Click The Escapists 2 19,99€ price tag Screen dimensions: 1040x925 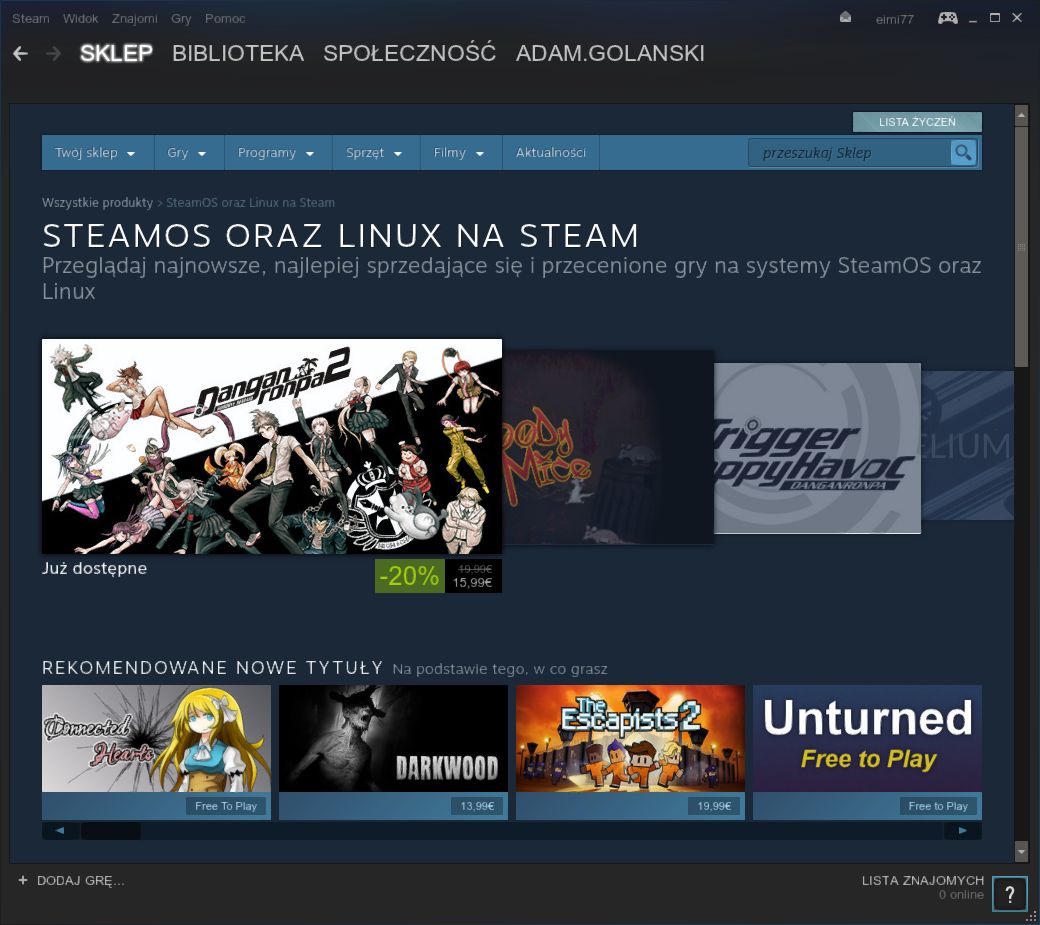tap(714, 806)
